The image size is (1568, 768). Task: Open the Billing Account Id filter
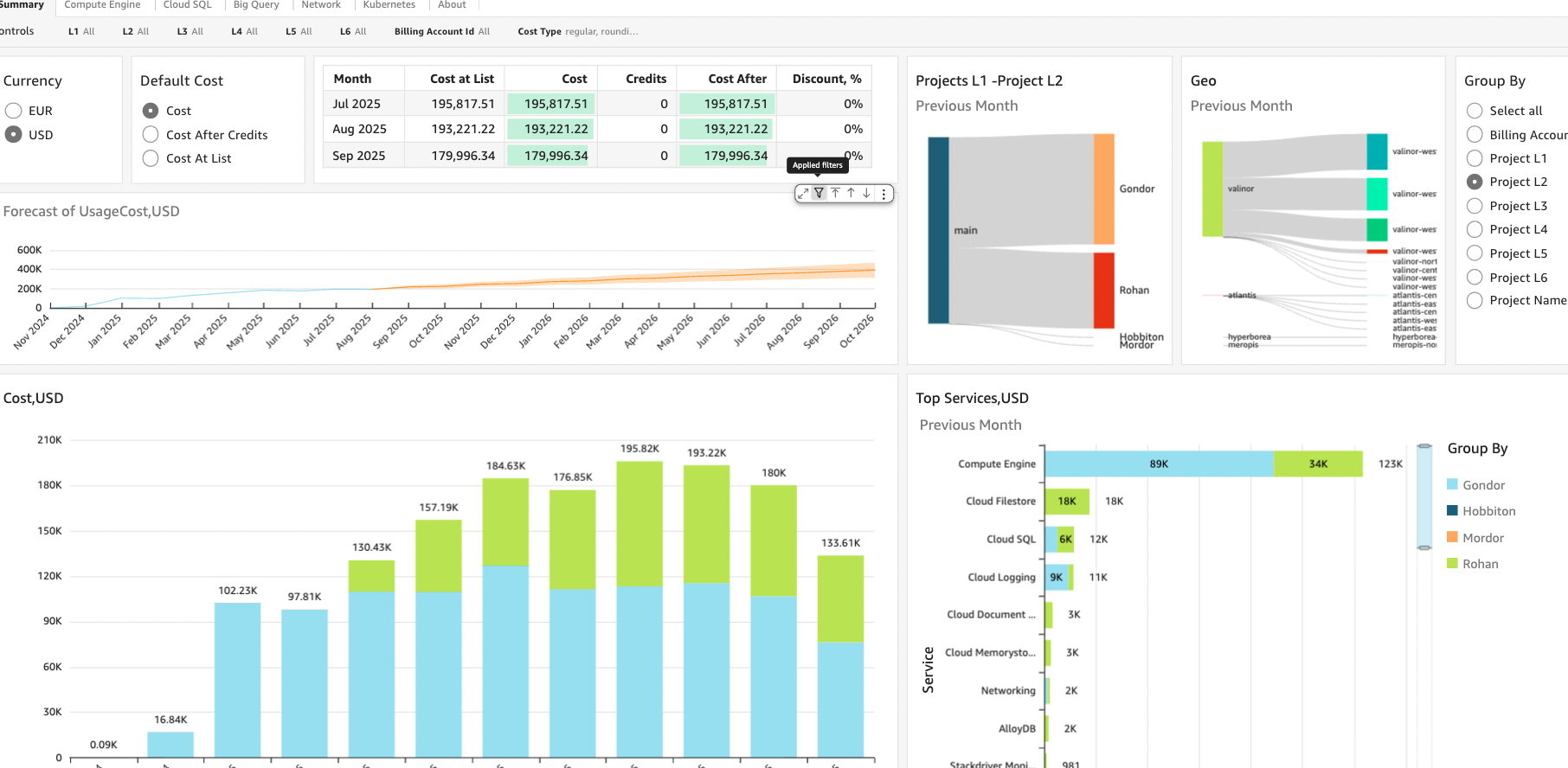[x=441, y=31]
